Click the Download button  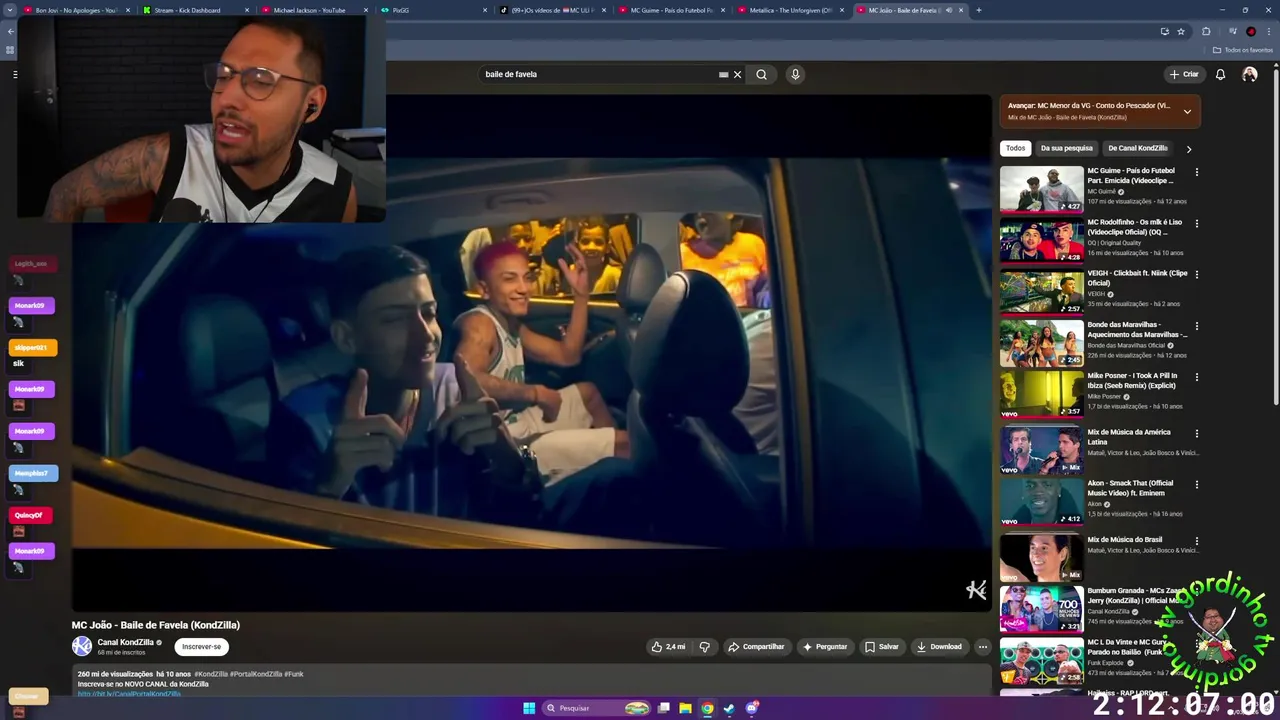point(939,647)
